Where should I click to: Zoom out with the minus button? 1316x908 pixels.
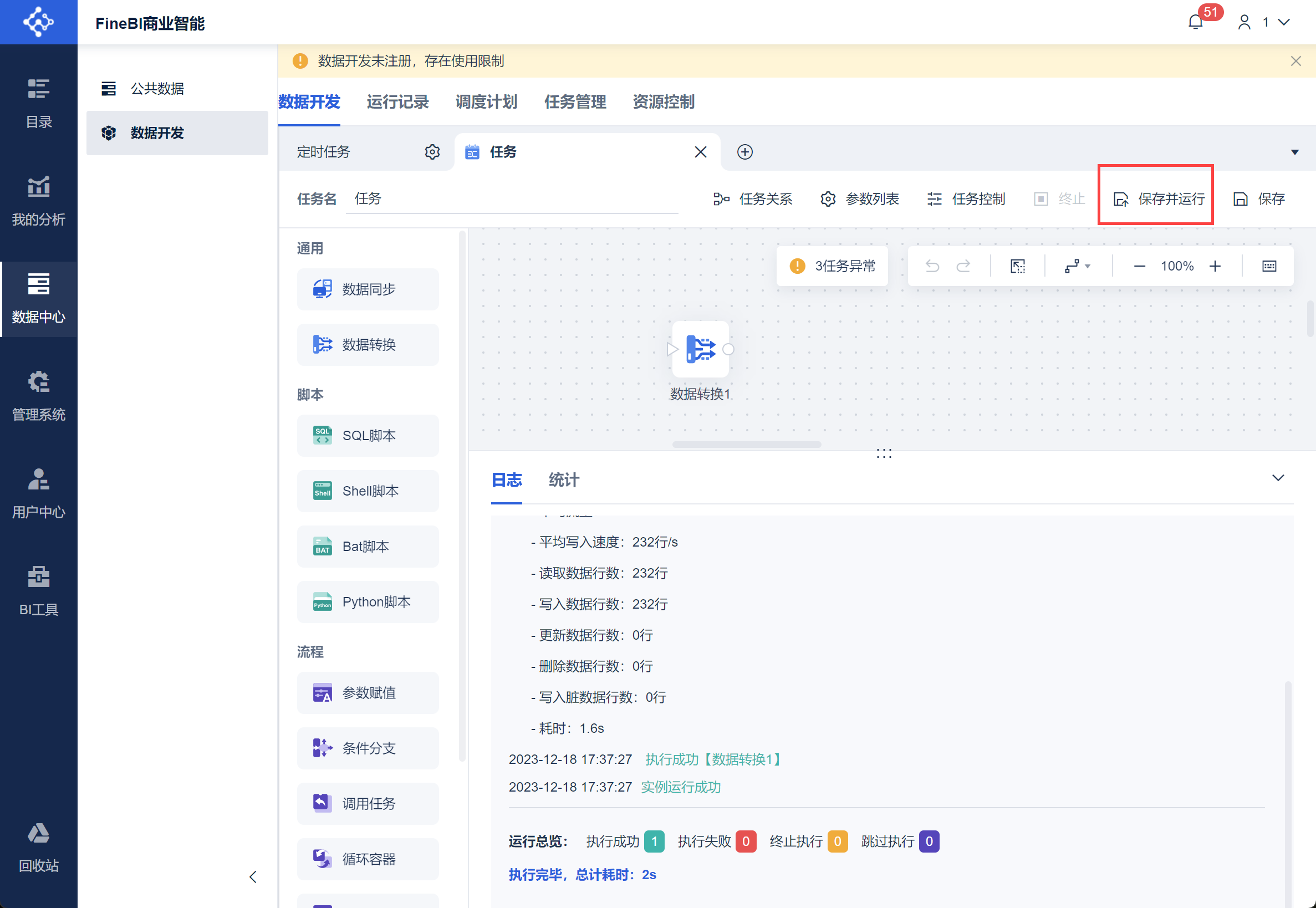tap(1139, 266)
